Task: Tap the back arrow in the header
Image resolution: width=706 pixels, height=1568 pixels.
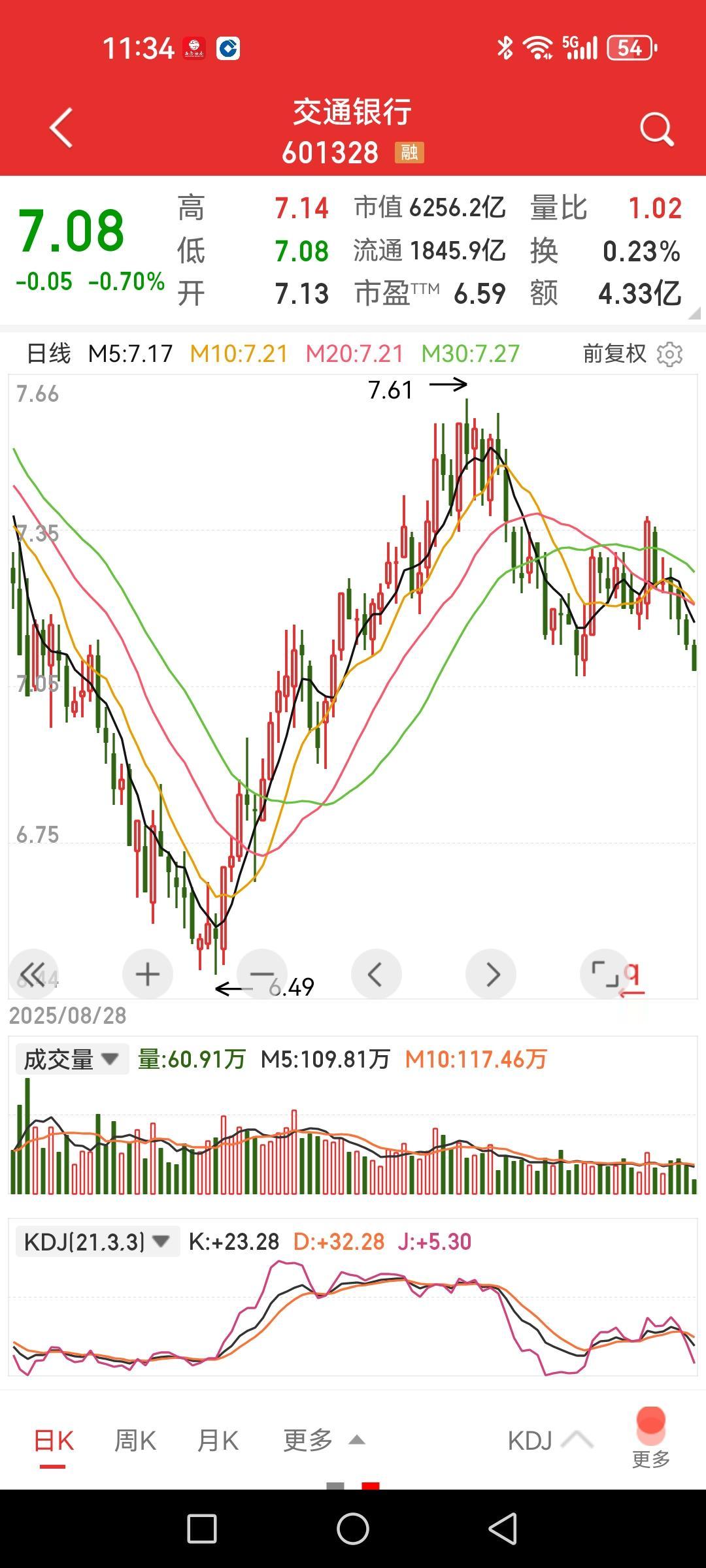Action: [61, 128]
